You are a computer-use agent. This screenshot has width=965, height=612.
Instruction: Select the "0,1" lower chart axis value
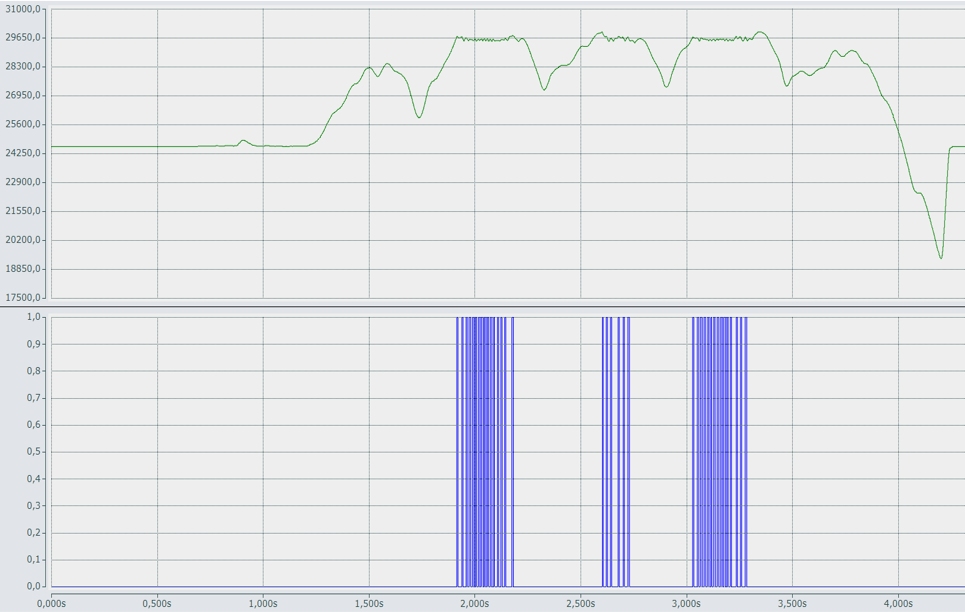coord(34,560)
